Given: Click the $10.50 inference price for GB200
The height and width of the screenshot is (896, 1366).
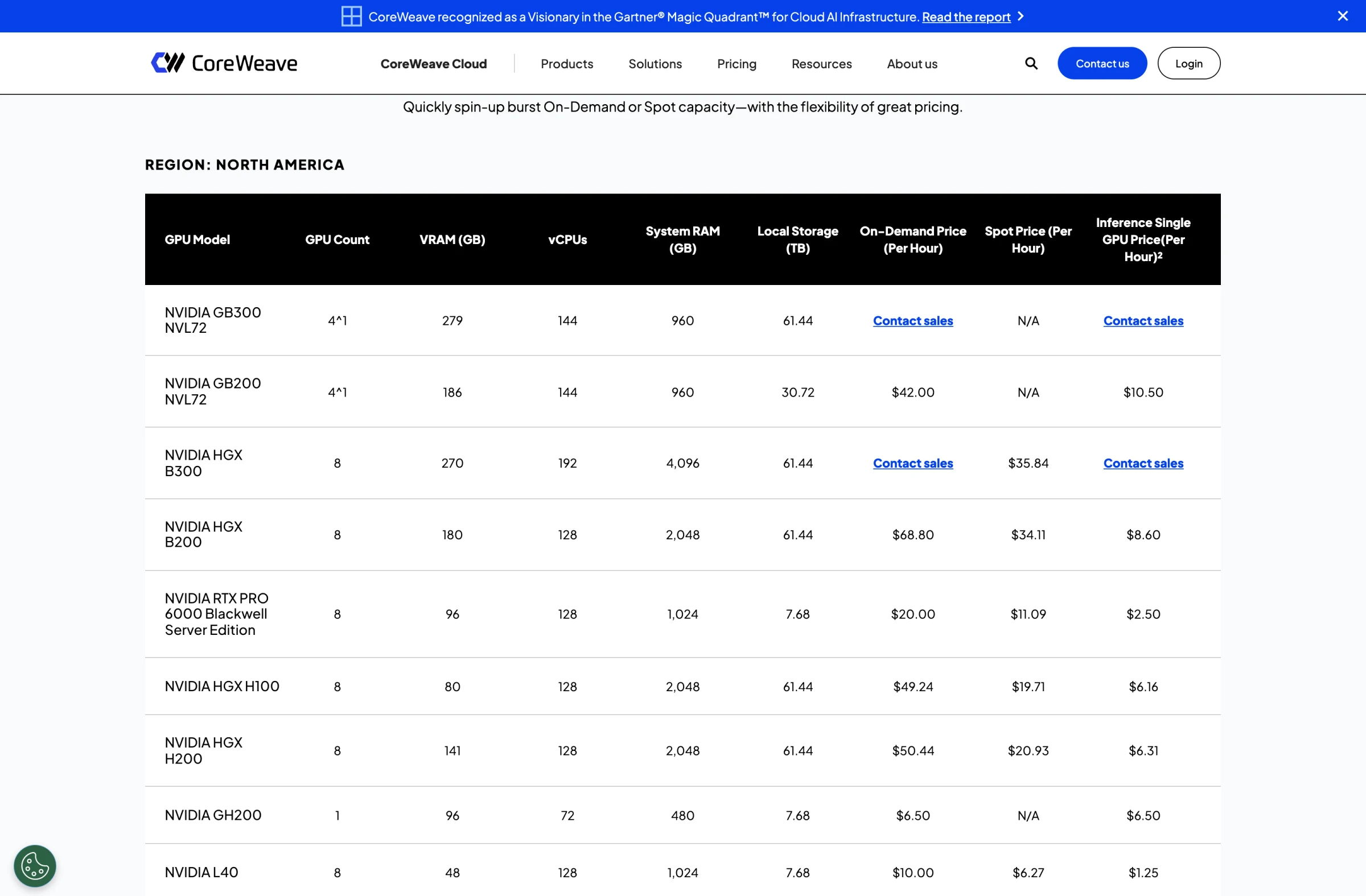Looking at the screenshot, I should [x=1143, y=393].
